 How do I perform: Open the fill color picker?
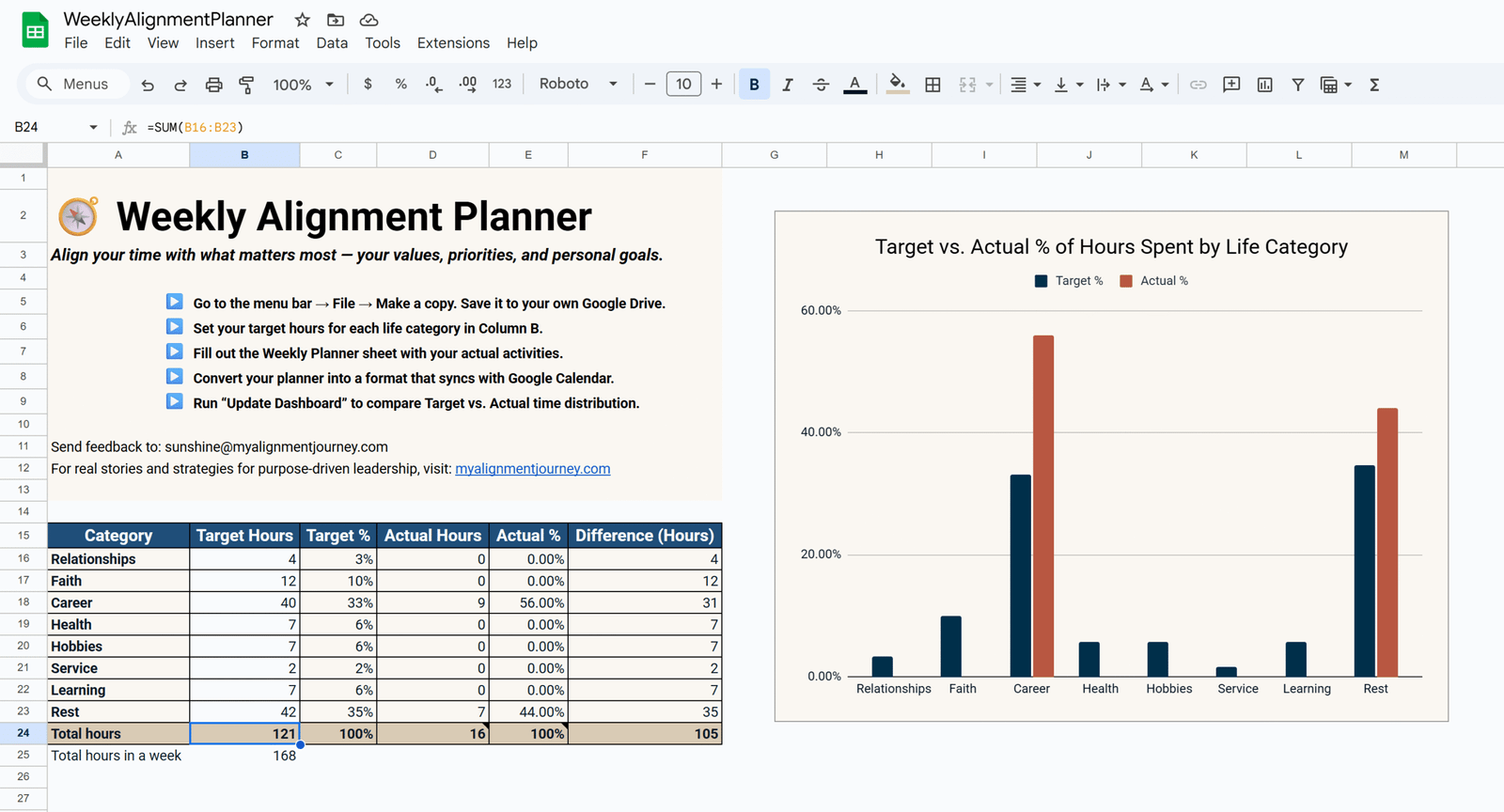[x=898, y=85]
